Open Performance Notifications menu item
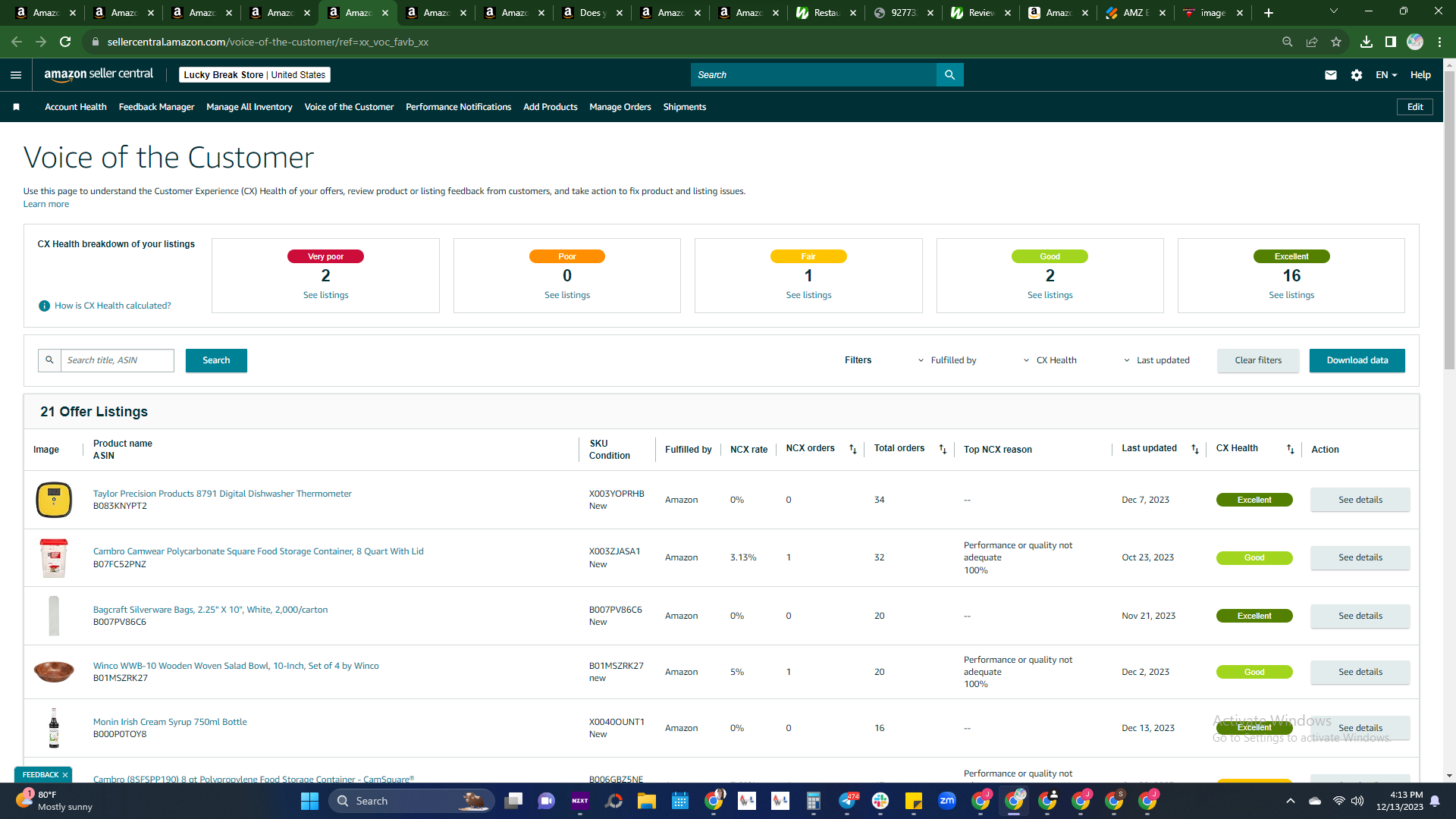Image resolution: width=1456 pixels, height=819 pixels. 459,107
